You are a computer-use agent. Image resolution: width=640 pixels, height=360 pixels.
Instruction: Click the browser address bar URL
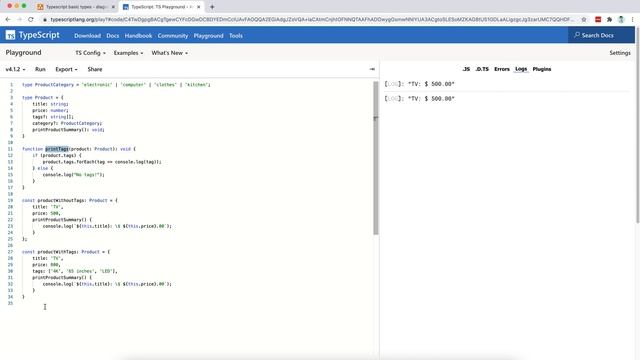312,19
